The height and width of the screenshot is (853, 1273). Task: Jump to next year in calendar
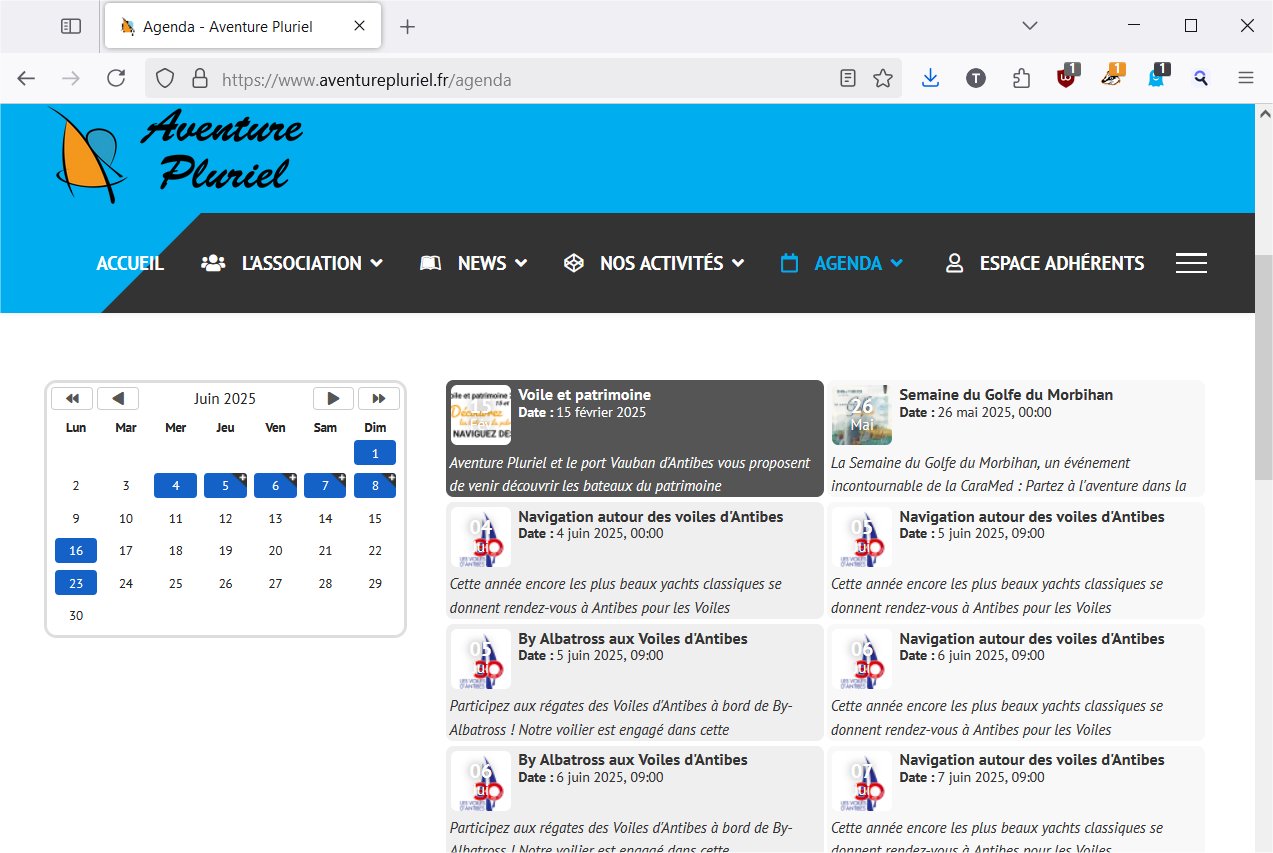tap(378, 398)
